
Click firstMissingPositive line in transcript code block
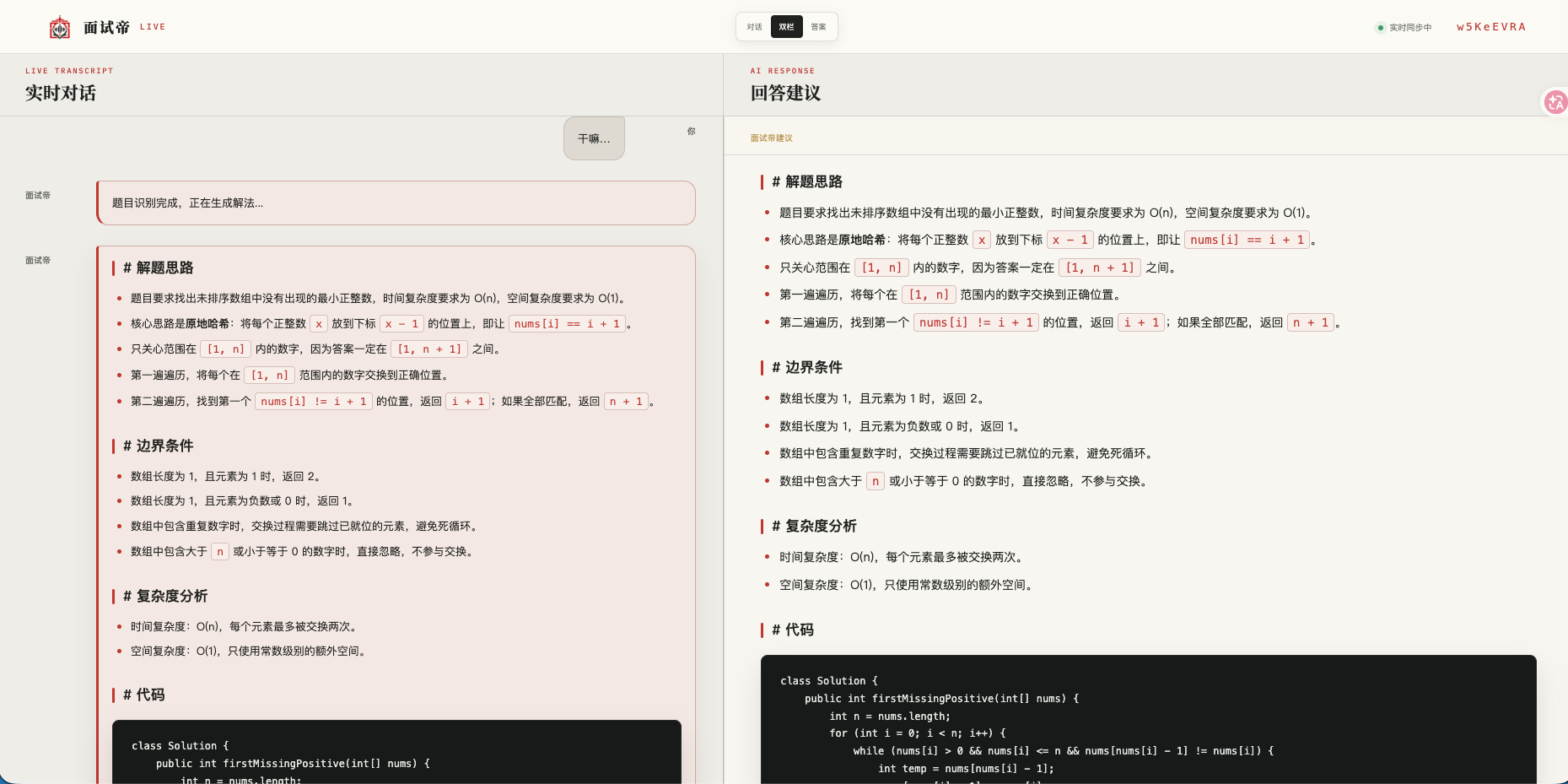coord(294,764)
